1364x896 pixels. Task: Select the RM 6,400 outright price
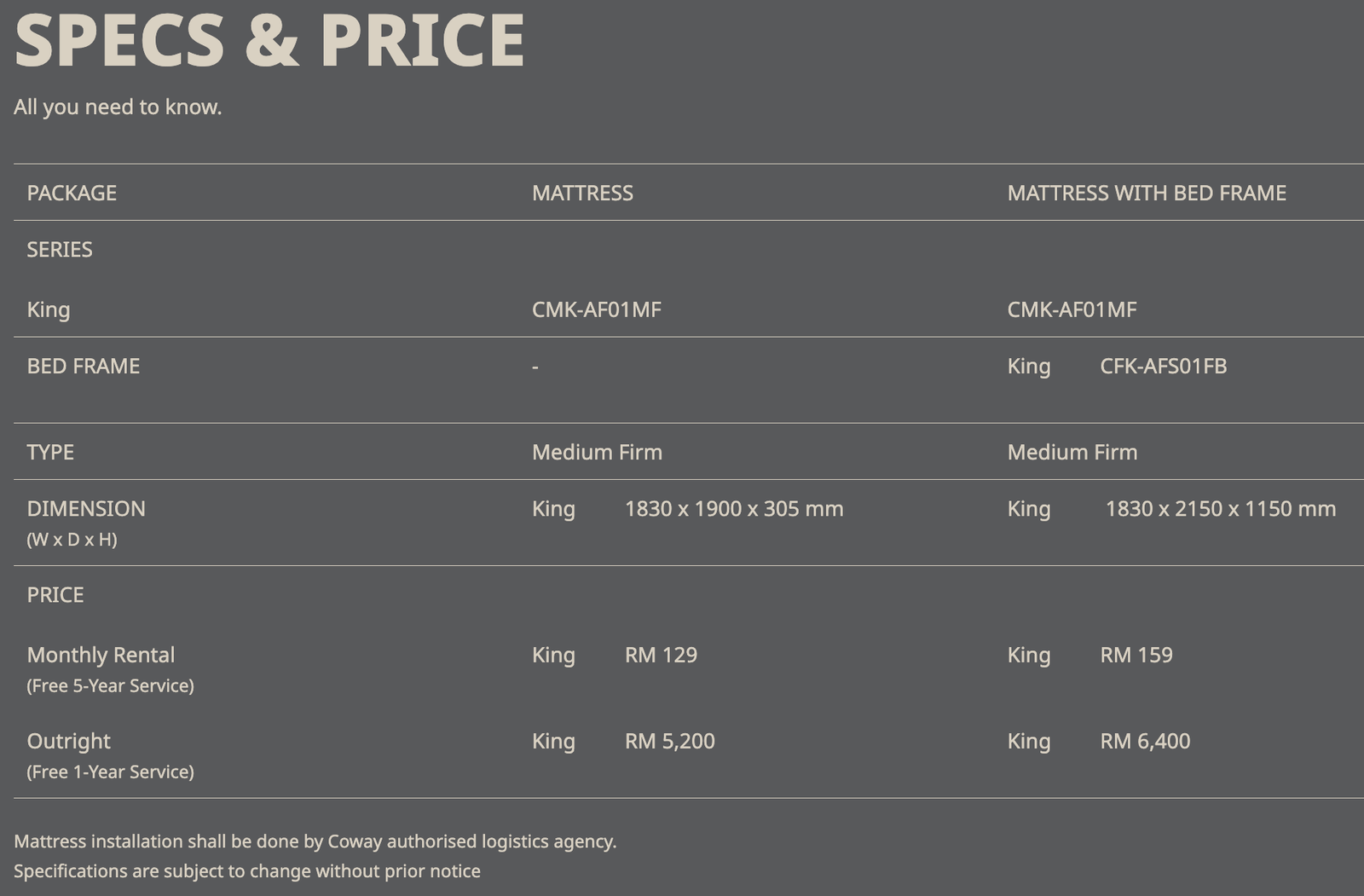[x=1145, y=741]
